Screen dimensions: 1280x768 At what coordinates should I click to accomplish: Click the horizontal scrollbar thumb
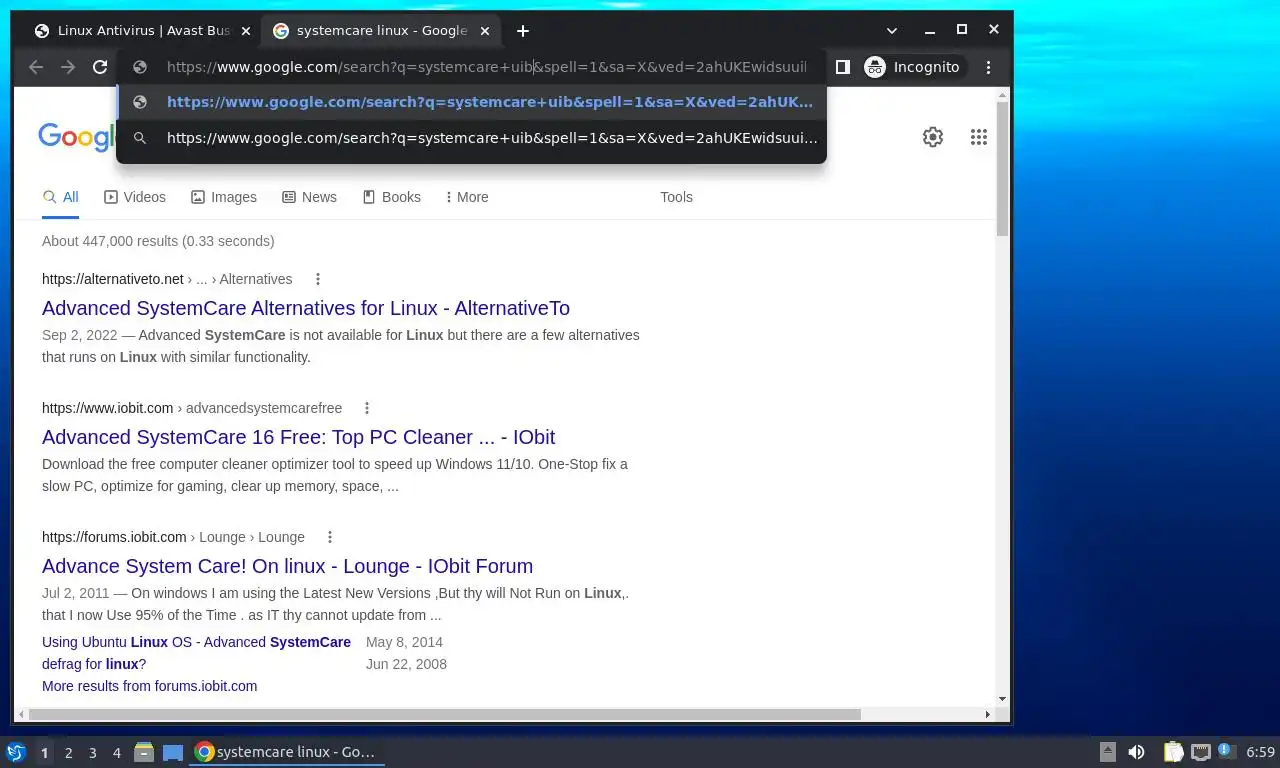point(444,714)
